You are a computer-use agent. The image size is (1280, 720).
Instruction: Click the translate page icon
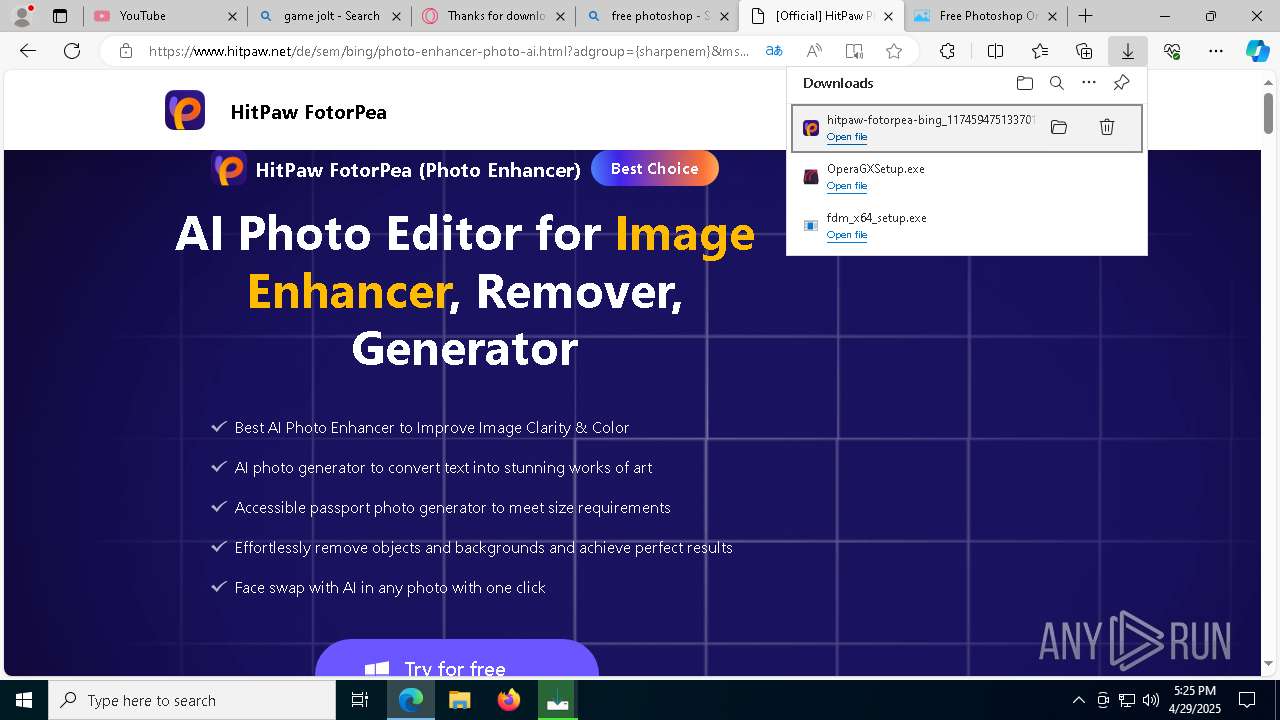[774, 51]
